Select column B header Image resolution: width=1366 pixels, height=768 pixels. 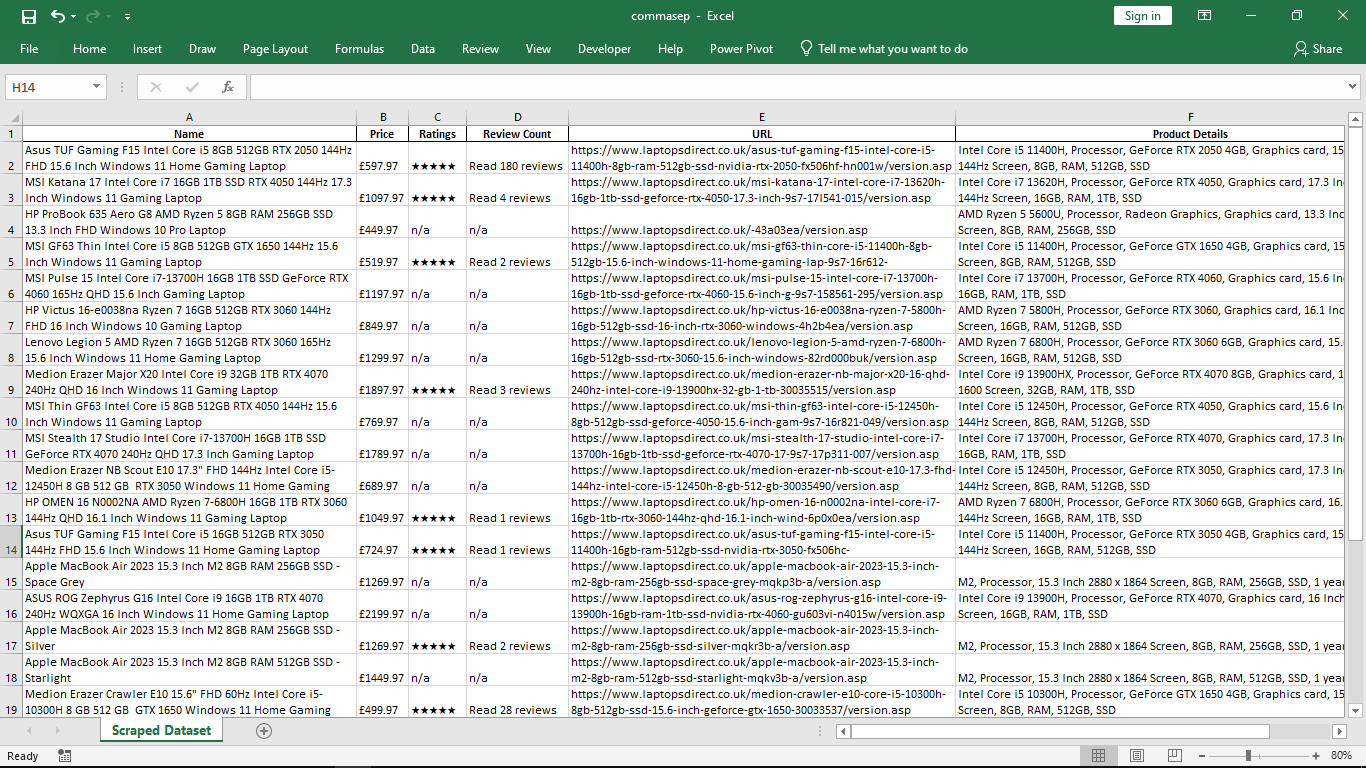(382, 118)
